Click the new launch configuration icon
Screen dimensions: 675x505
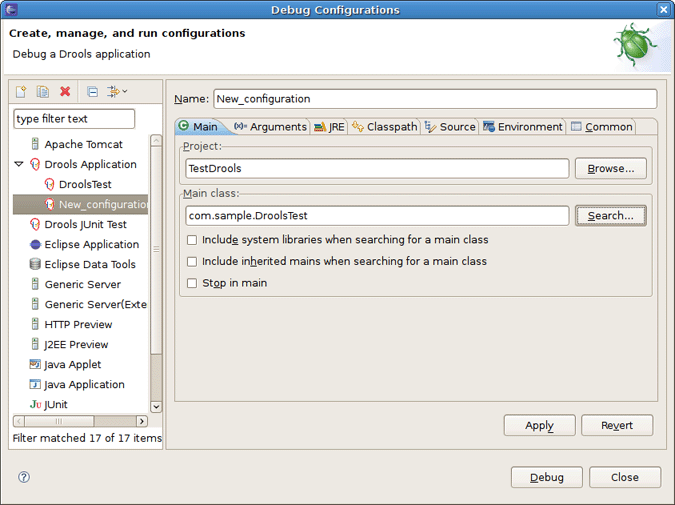point(21,91)
